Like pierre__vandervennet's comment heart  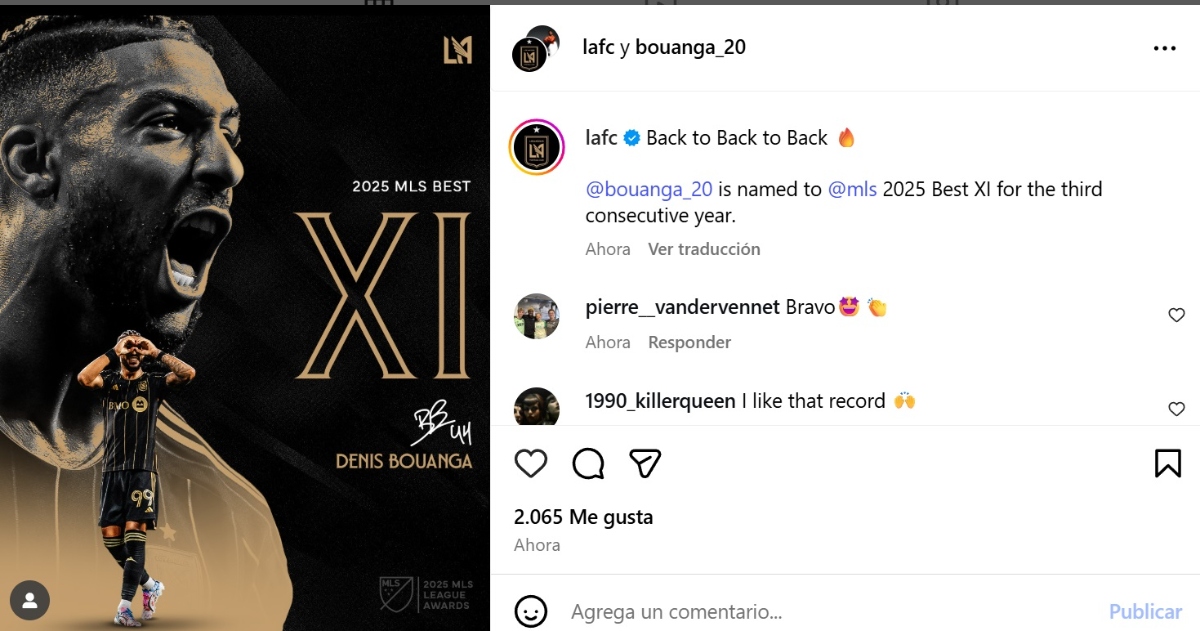[1176, 315]
